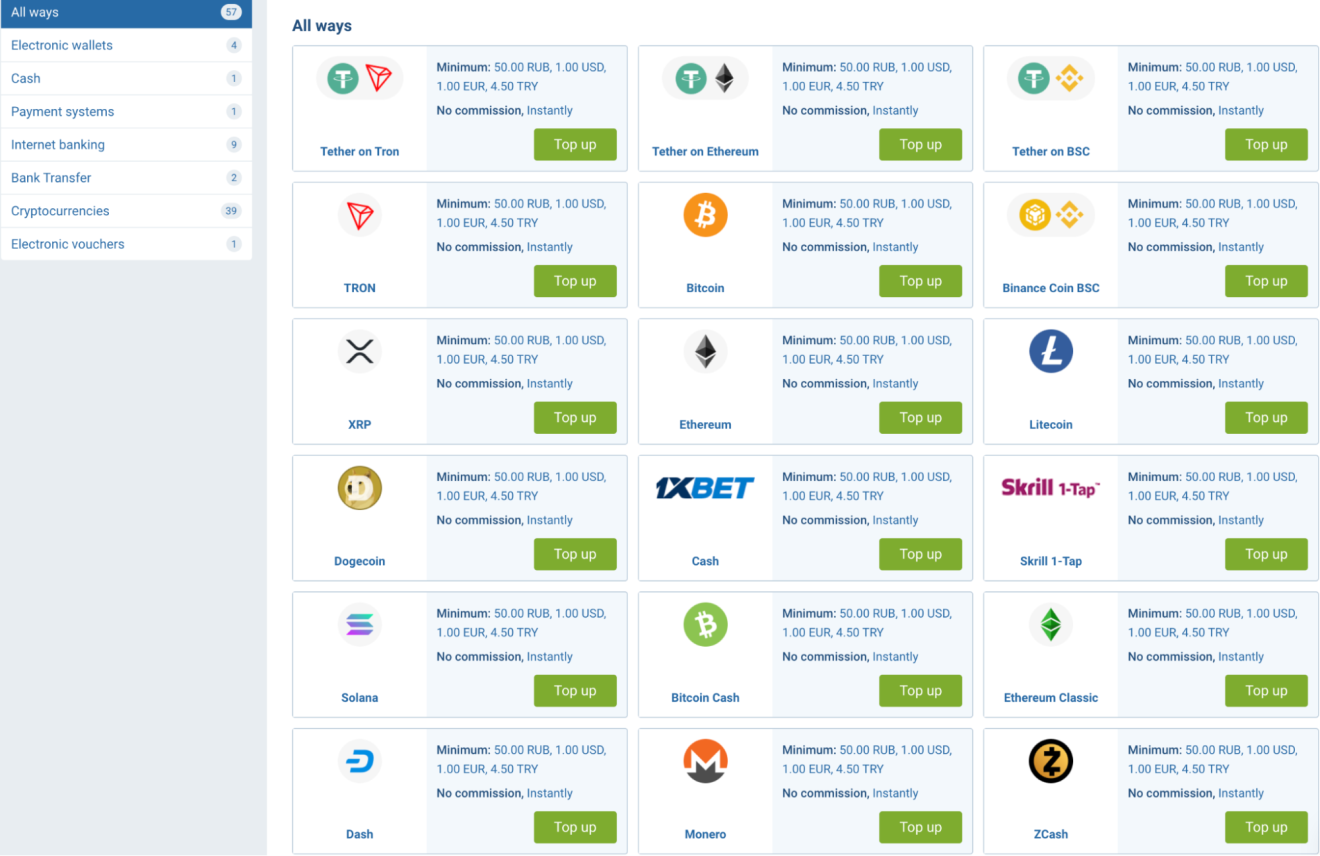
Task: Click the Ethereum Classic green logo
Action: (1050, 625)
